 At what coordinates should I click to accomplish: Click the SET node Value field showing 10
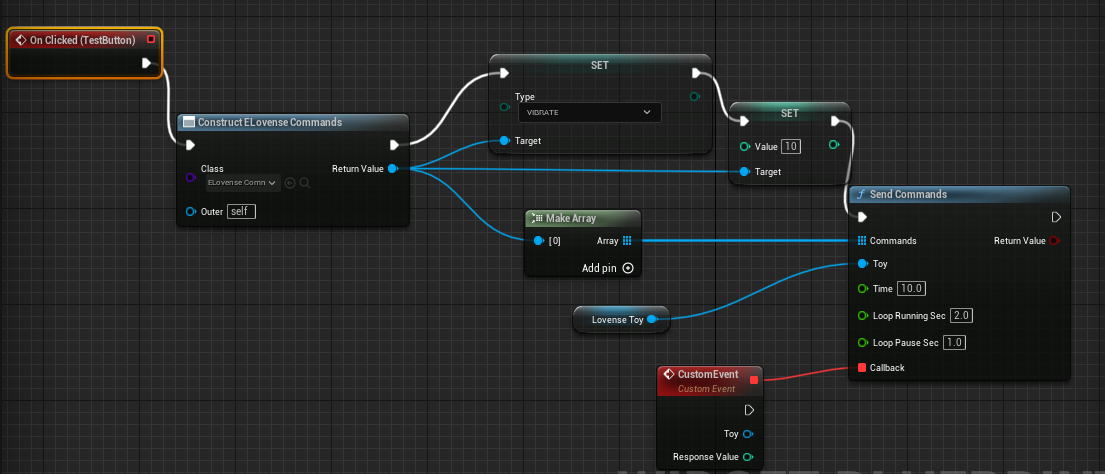(791, 147)
